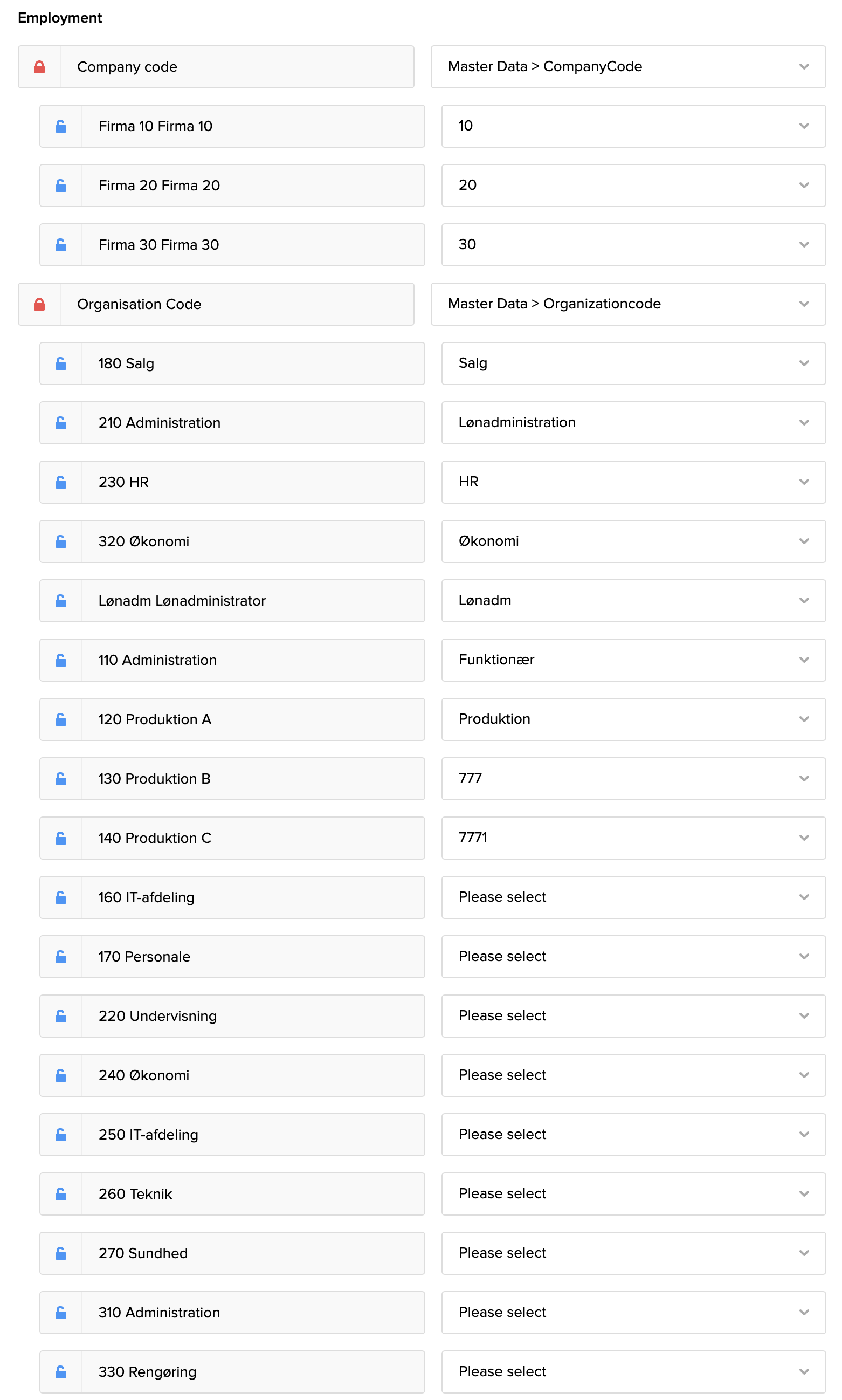
Task: Open the Master Data > CompanyCode dropdown
Action: pyautogui.click(x=627, y=67)
